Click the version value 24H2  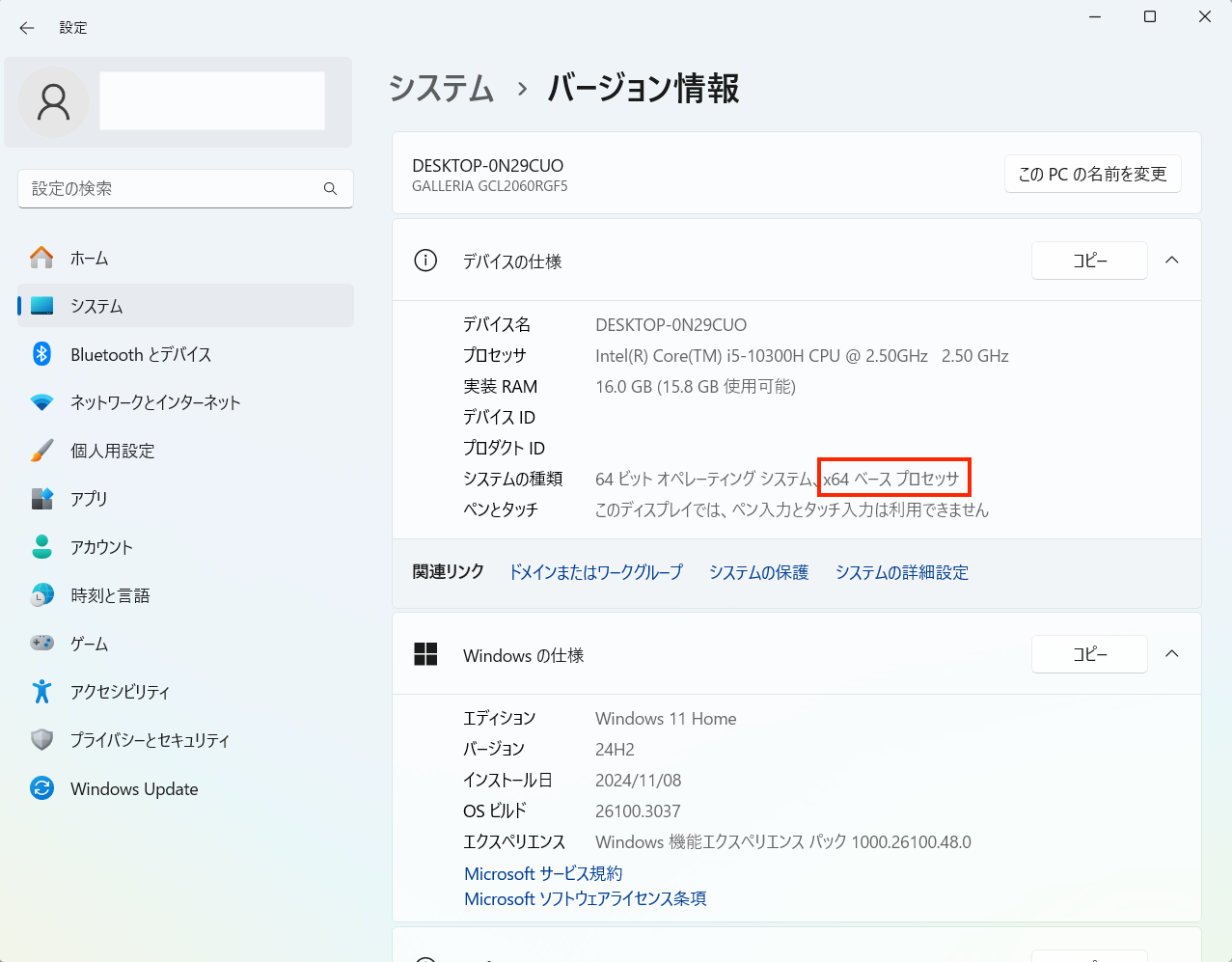click(615, 750)
